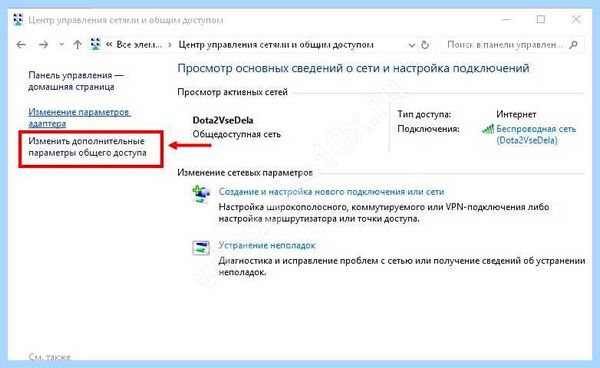Click the Forward arrow navigation button
The height and width of the screenshot is (368, 600).
(x=43, y=45)
